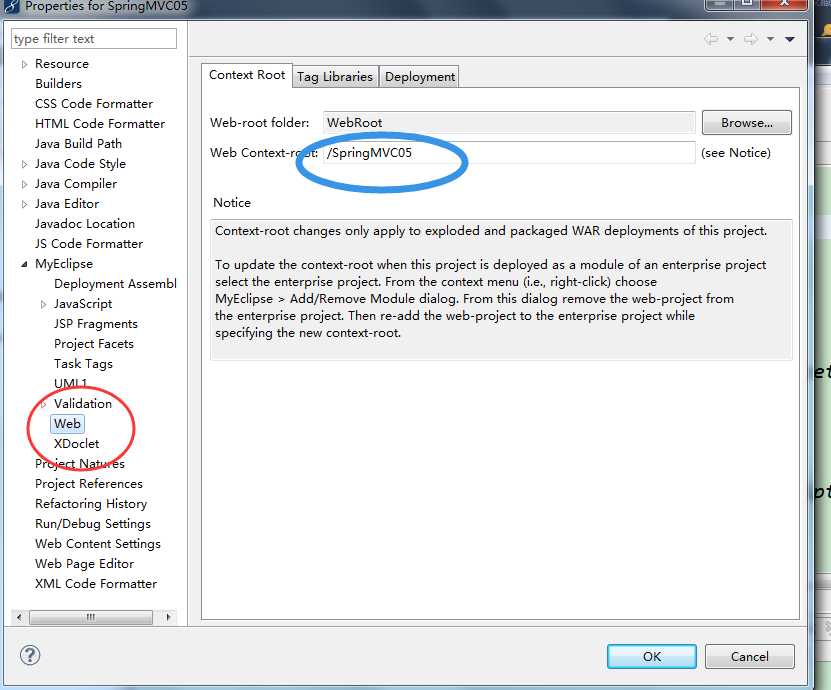Click the dialog title bar icon
The width and height of the screenshot is (831, 690).
[11, 6]
